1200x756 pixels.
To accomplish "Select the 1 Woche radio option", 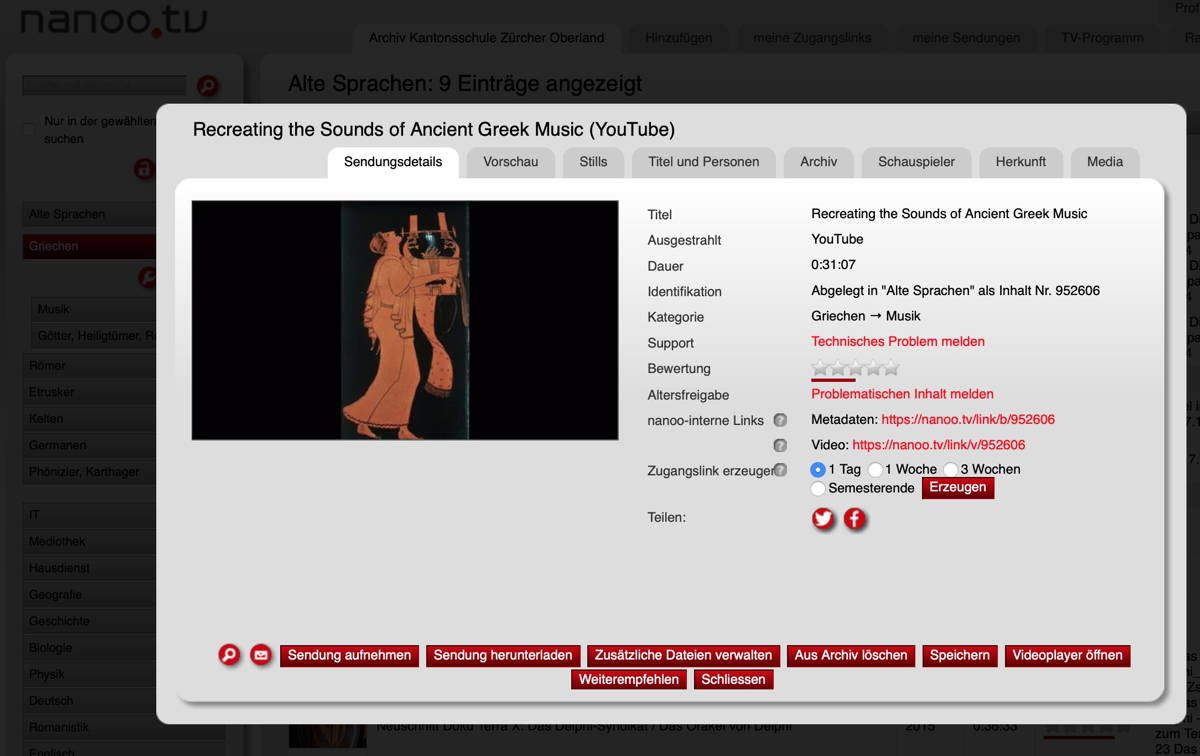I will 875,470.
